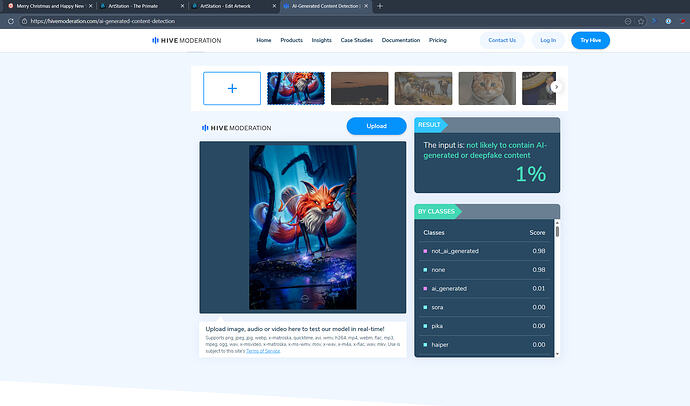Image resolution: width=690 pixels, height=406 pixels.
Task: Open the Terms of Service link
Action: [x=263, y=351]
